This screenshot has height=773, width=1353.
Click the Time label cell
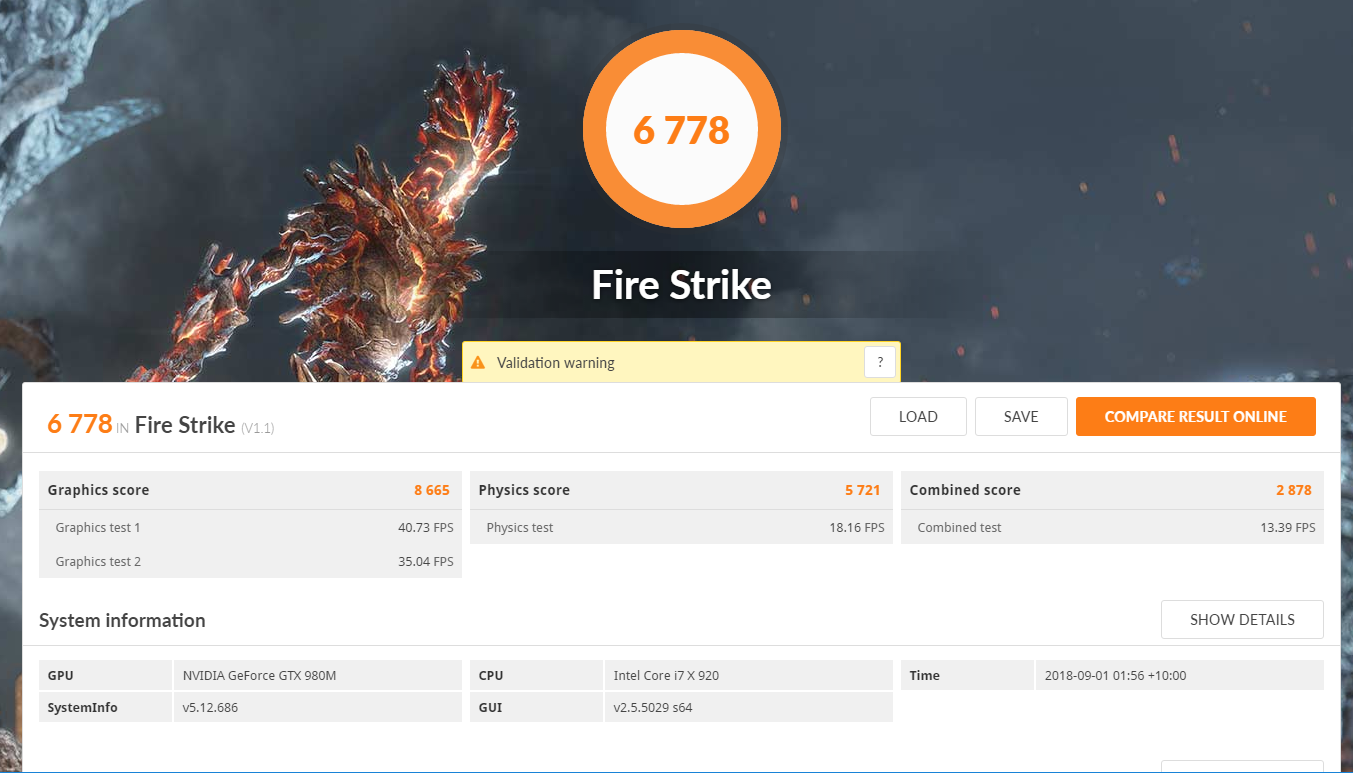tap(967, 675)
